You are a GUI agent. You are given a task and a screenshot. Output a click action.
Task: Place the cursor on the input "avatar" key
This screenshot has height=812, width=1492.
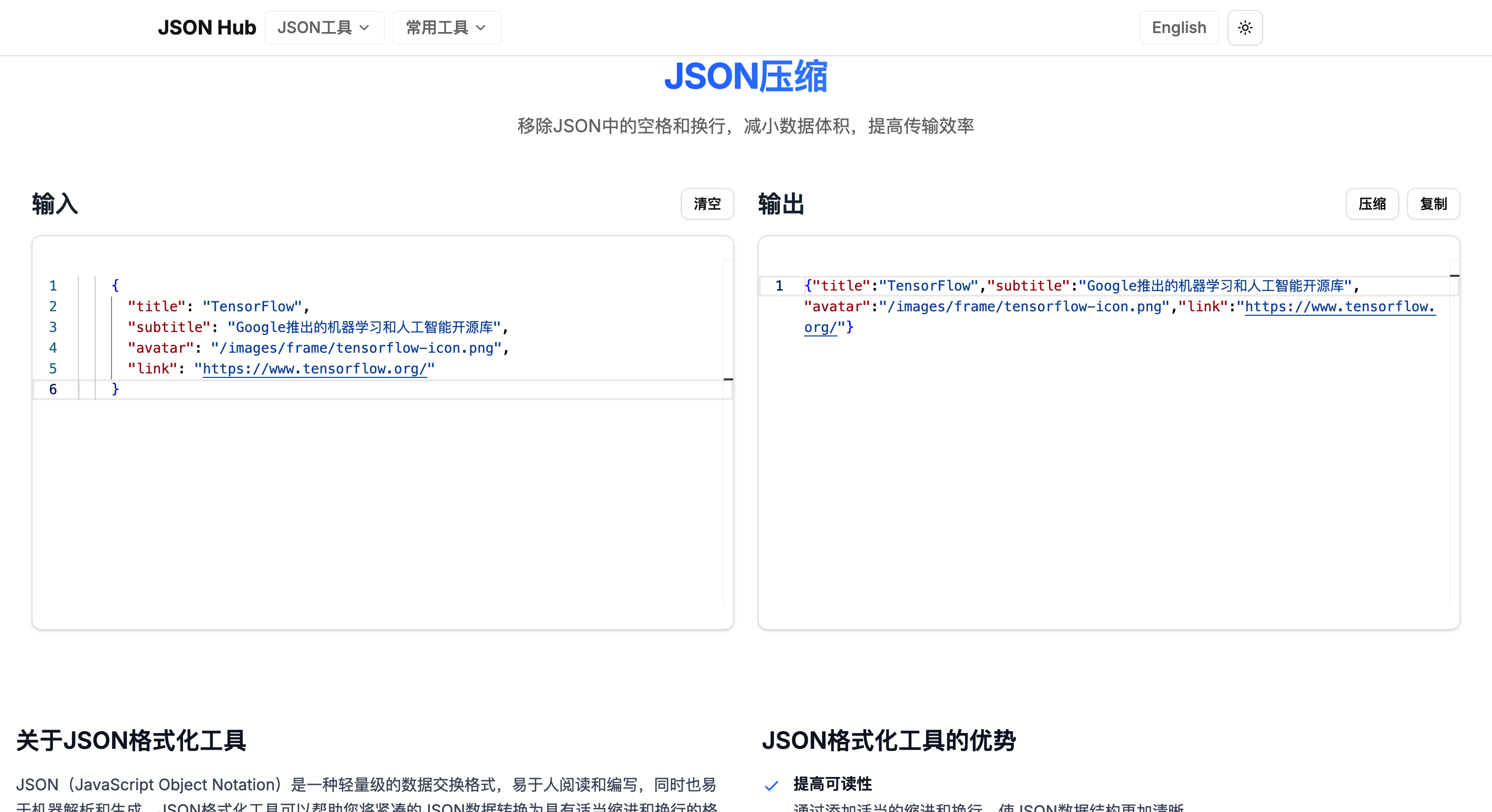coord(160,347)
